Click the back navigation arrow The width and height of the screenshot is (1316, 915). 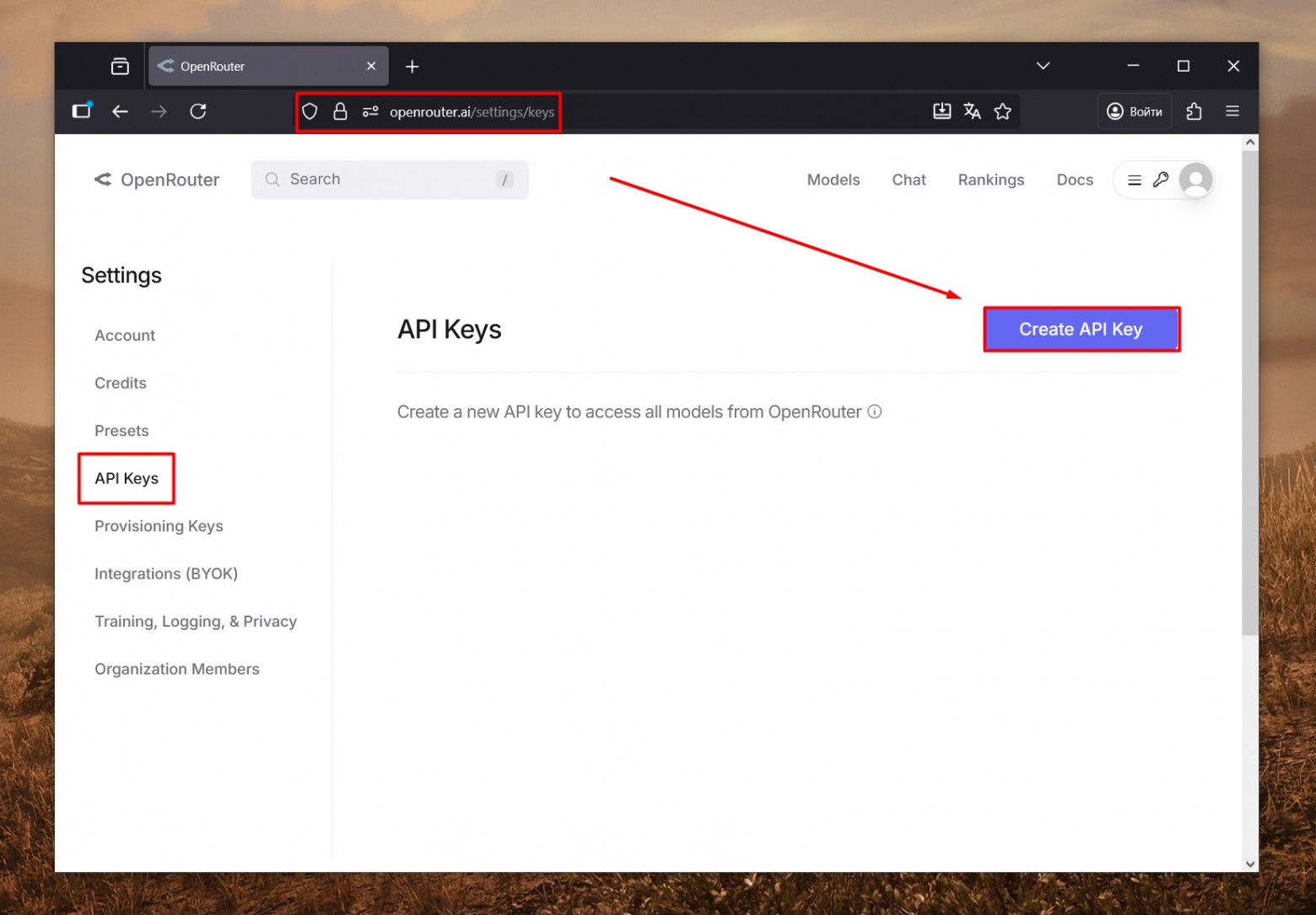(120, 110)
